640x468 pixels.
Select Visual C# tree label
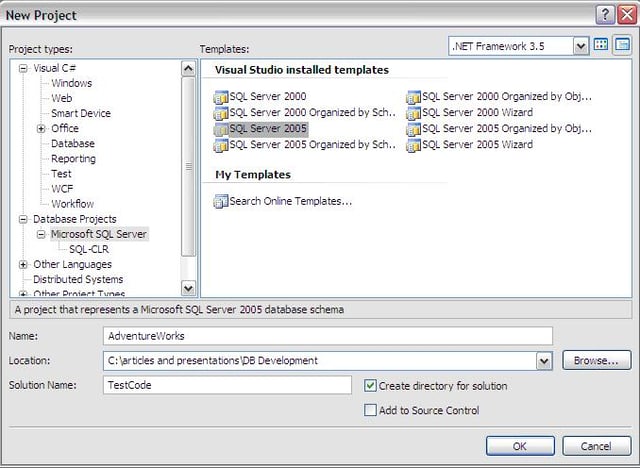(55, 68)
